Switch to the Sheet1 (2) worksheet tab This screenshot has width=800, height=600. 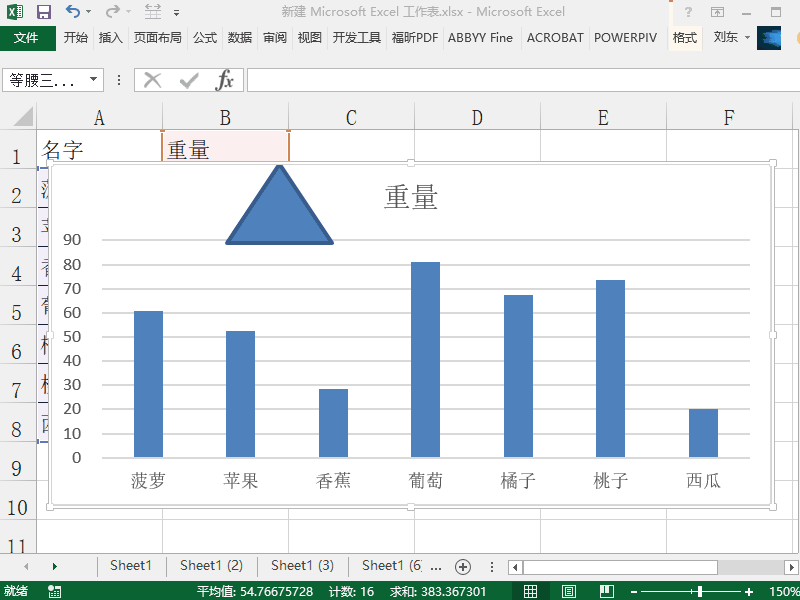211,566
